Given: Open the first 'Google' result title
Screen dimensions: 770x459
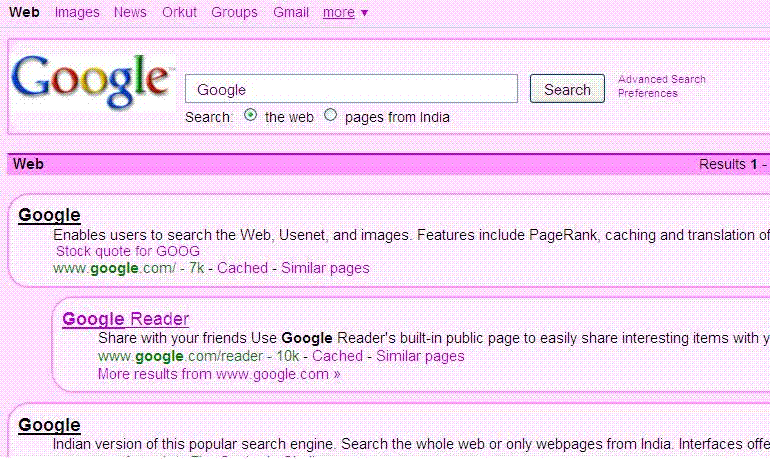Looking at the screenshot, I should point(49,215).
